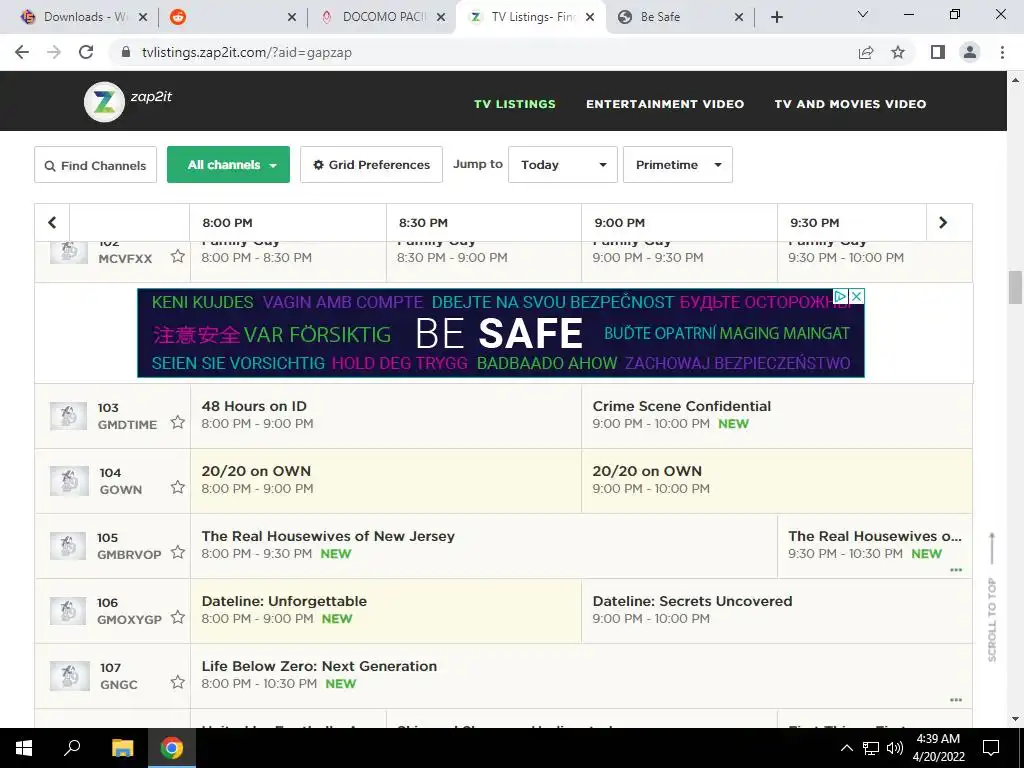The width and height of the screenshot is (1024, 768).
Task: Open Chrome's three-dot menu
Action: pos(1002,52)
